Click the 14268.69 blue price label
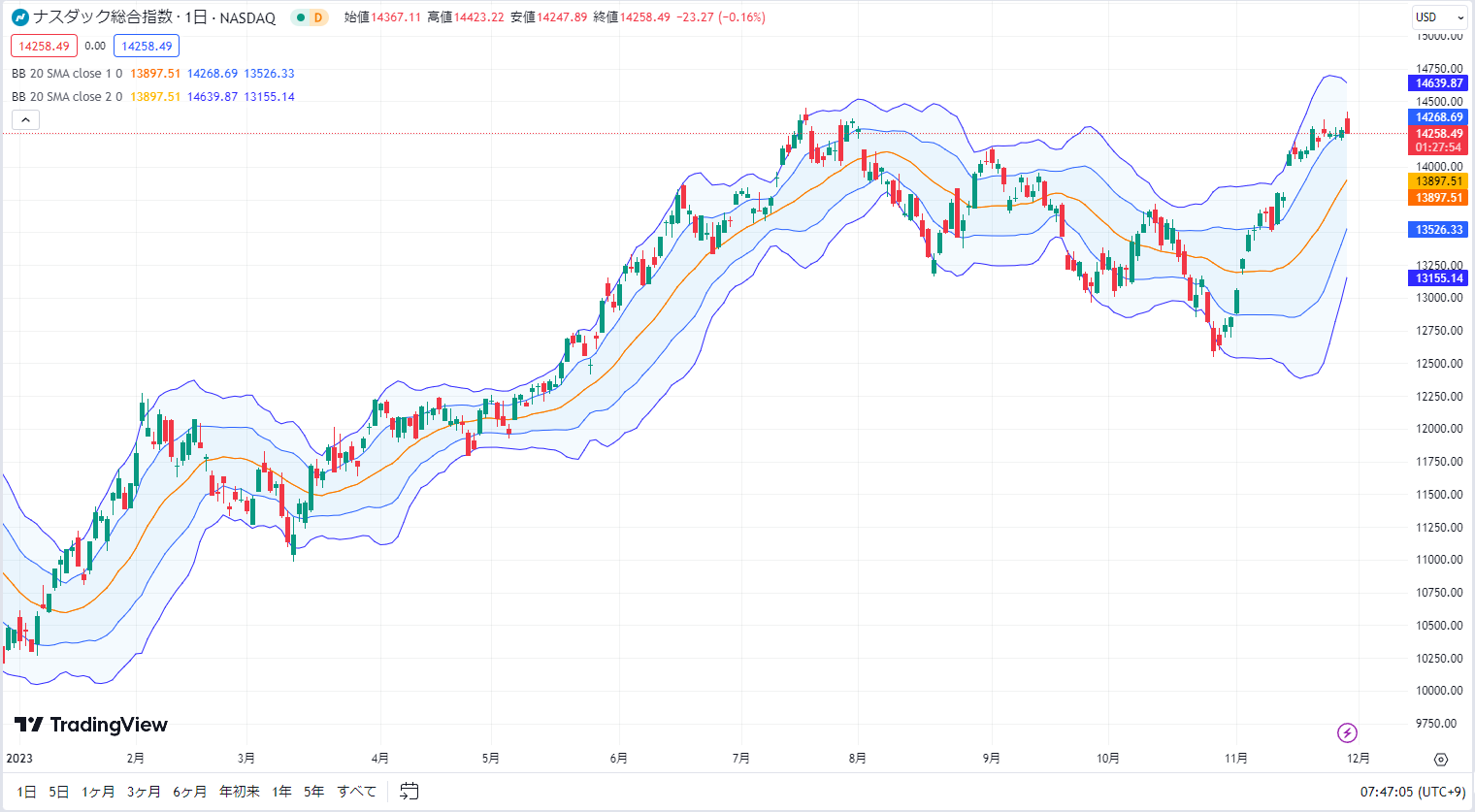Viewport: 1475px width, 812px height. pos(1438,117)
